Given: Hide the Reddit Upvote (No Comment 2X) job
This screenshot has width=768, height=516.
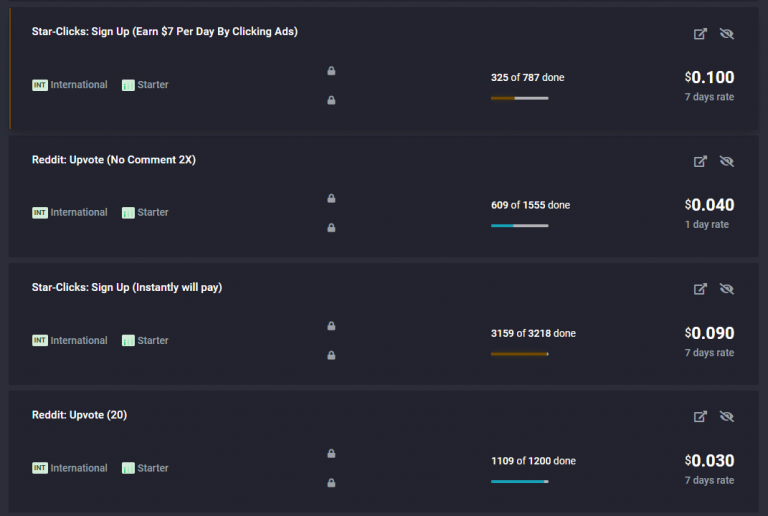Looking at the screenshot, I should pyautogui.click(x=727, y=161).
